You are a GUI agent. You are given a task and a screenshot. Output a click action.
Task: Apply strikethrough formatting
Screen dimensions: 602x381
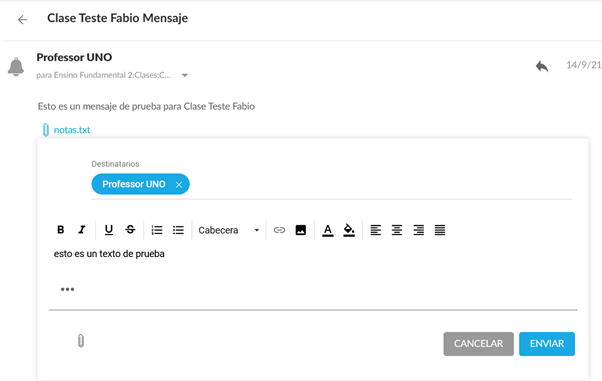tap(130, 230)
